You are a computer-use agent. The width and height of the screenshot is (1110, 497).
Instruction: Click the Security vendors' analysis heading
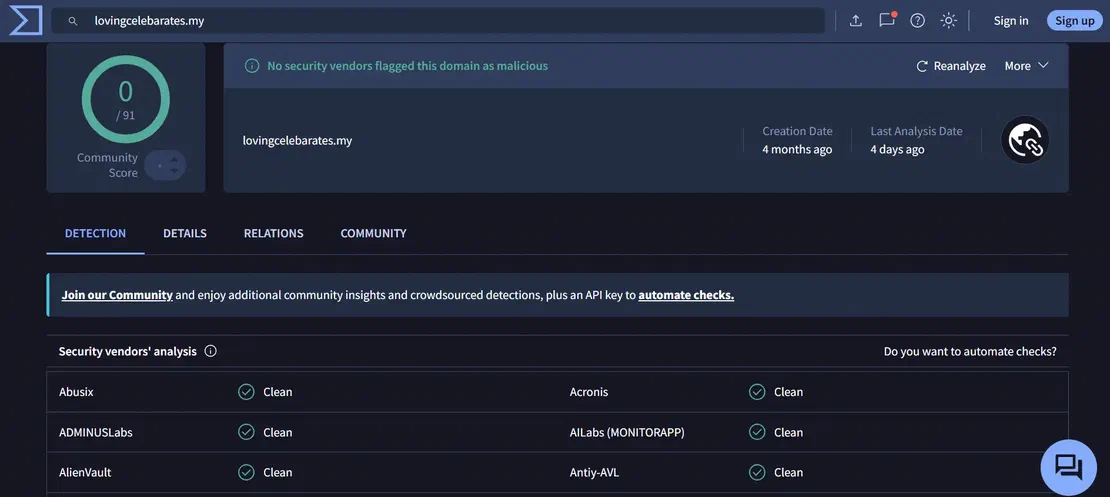click(127, 351)
